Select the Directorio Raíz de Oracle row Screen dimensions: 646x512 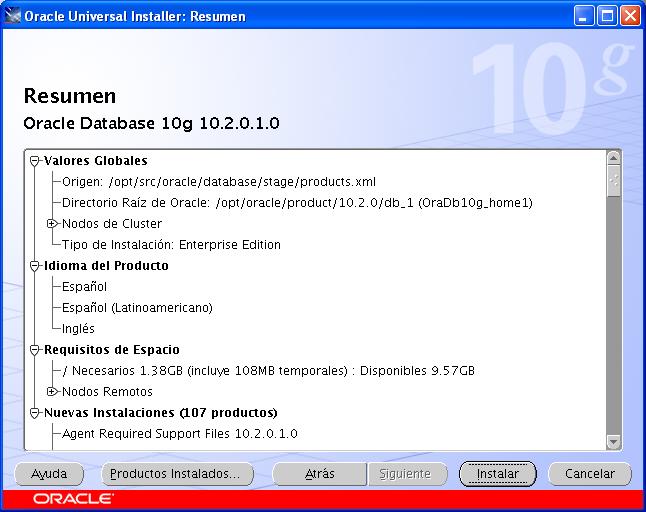(x=297, y=203)
